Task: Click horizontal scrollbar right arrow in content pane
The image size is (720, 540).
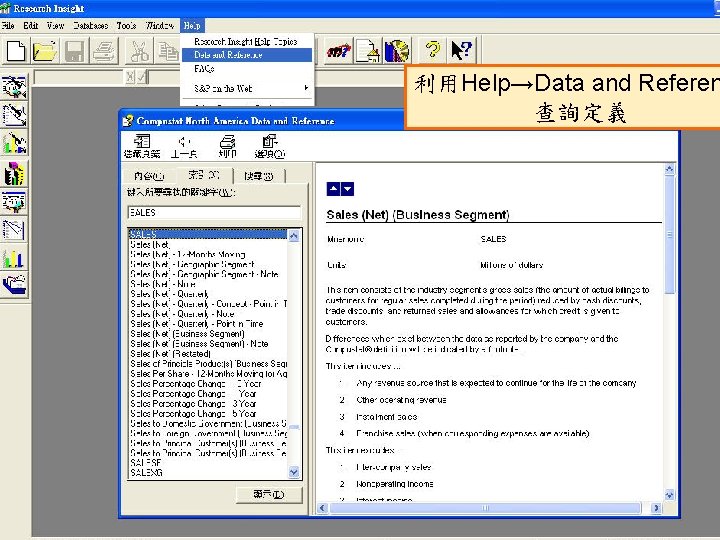Action: 656,508
